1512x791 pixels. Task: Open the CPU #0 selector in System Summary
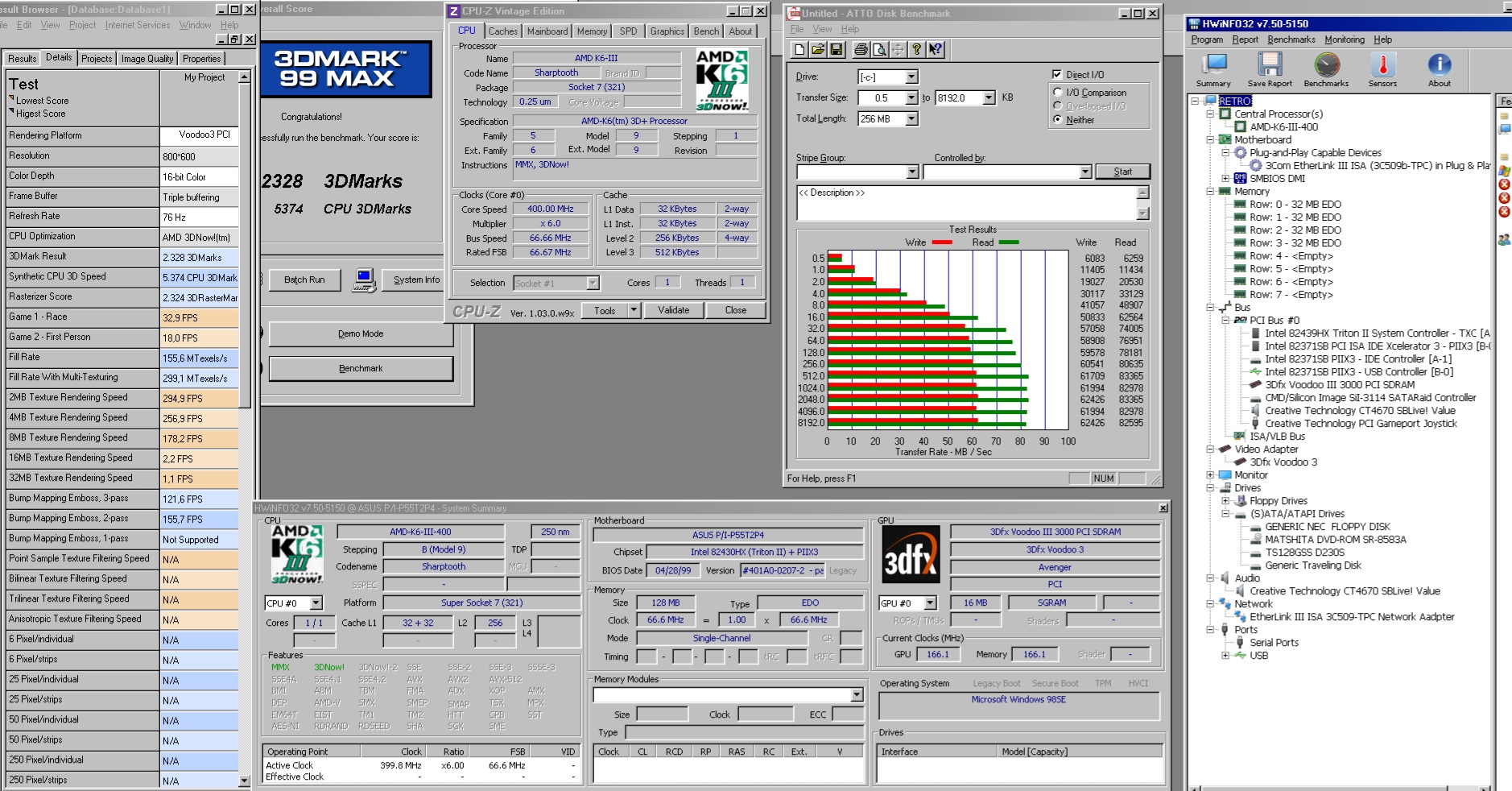tap(316, 603)
